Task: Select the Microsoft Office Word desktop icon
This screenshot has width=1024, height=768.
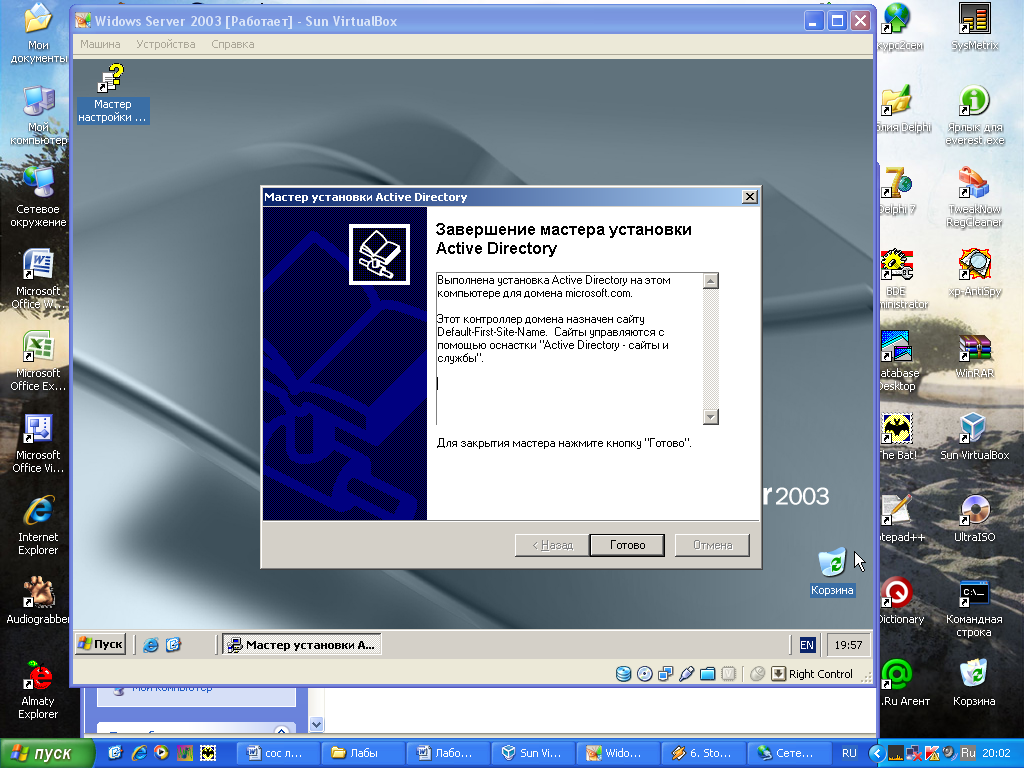Action: pyautogui.click(x=38, y=279)
